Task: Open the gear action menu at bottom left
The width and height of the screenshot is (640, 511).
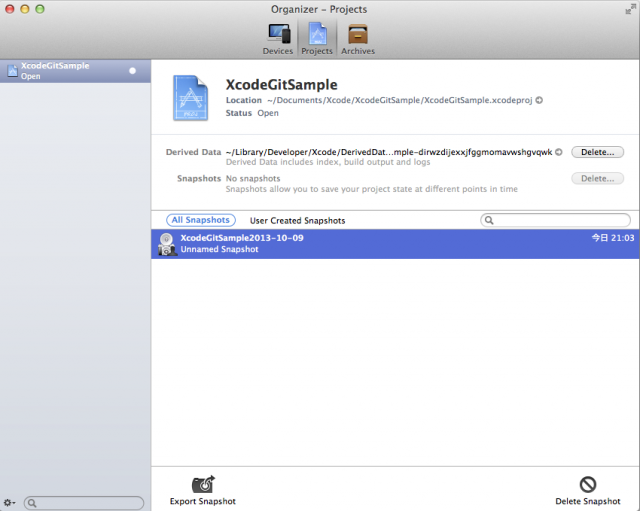Action: pos(10,503)
